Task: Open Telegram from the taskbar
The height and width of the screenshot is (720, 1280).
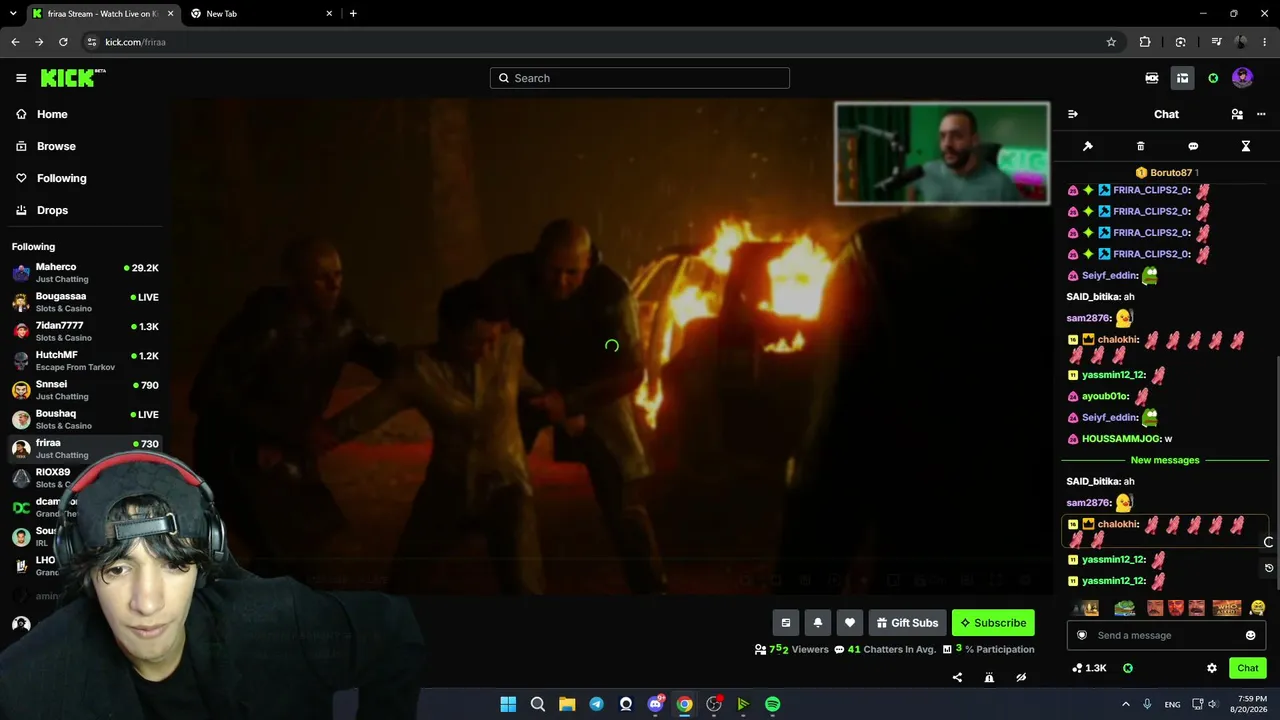Action: click(597, 704)
